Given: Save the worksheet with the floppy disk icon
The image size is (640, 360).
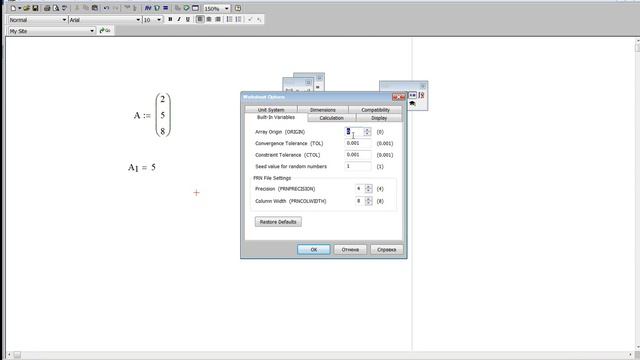Looking at the screenshot, I should tap(36, 8).
